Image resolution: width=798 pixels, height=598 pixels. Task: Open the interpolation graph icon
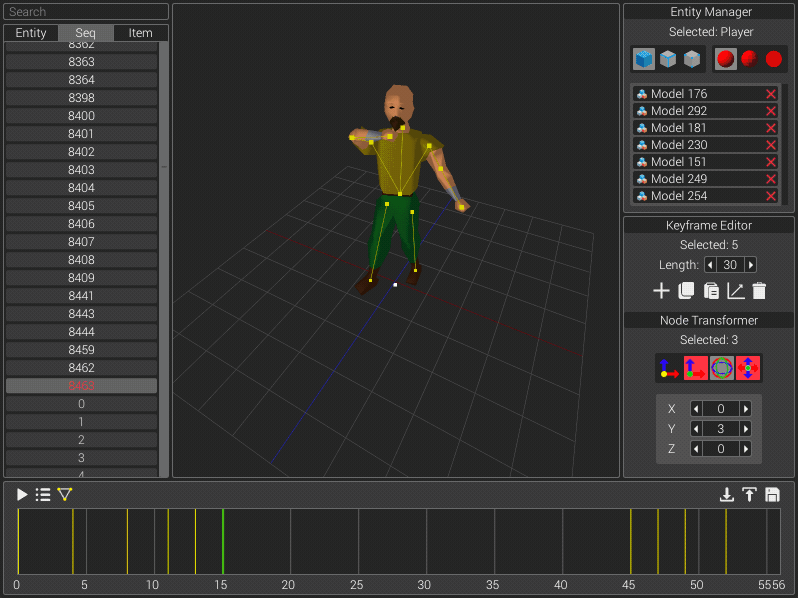(x=735, y=291)
